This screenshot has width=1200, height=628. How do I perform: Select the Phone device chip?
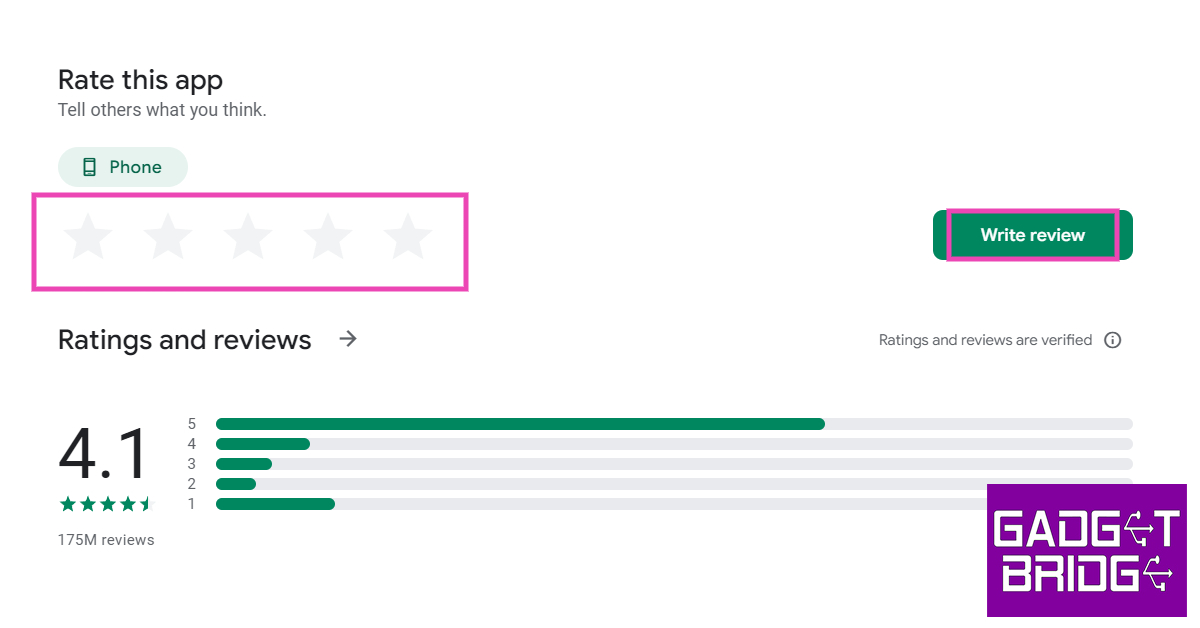(123, 167)
